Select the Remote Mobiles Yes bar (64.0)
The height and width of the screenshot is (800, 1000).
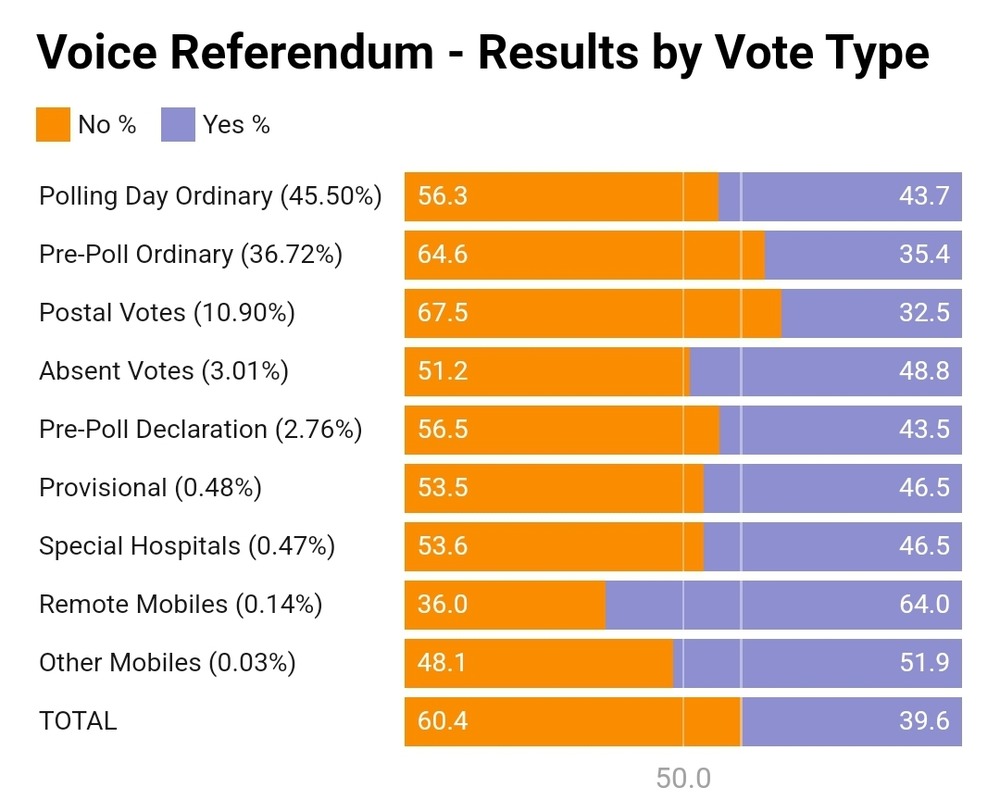pos(783,604)
